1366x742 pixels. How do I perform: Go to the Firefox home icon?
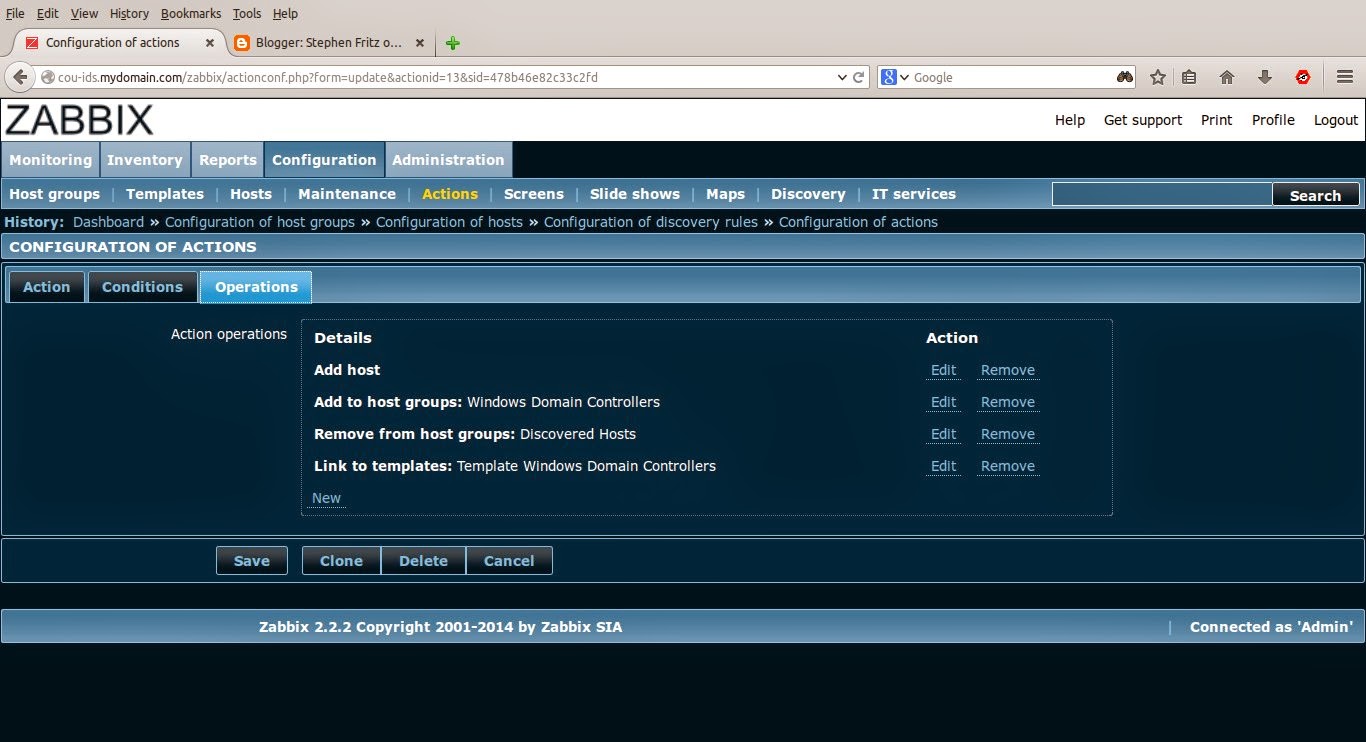click(x=1227, y=77)
